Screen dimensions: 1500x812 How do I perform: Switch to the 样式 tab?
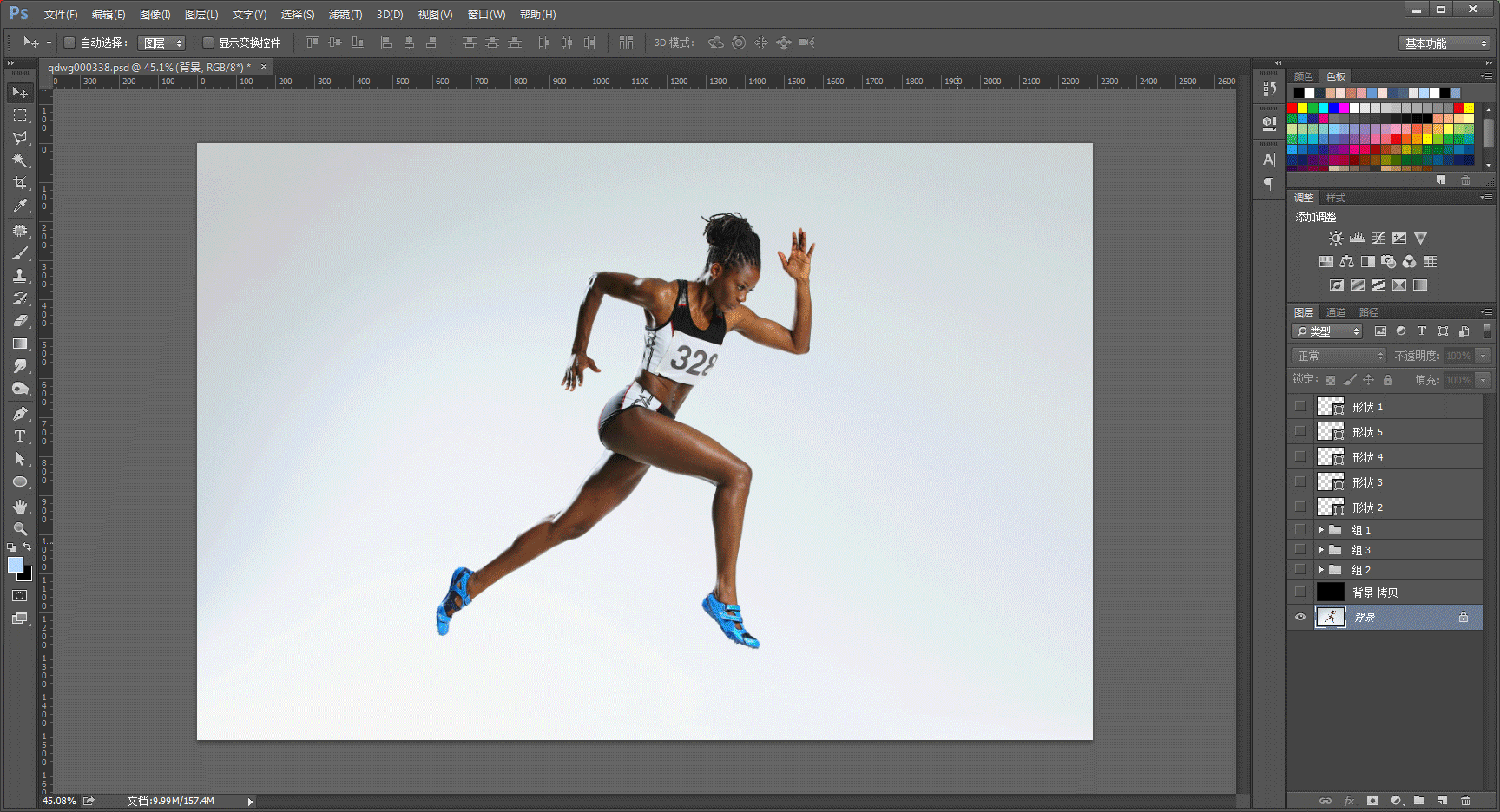(x=1336, y=198)
